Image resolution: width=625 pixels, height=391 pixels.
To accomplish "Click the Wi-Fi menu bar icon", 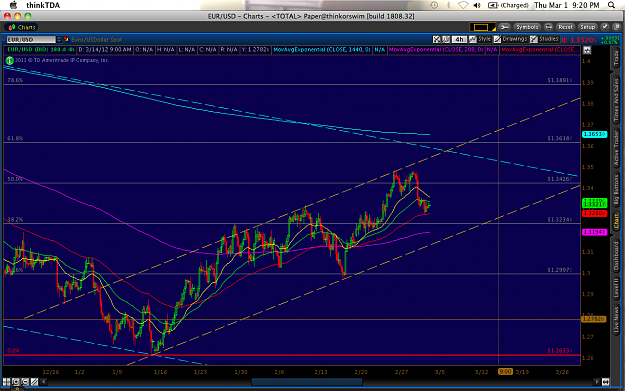I will click(x=463, y=5).
